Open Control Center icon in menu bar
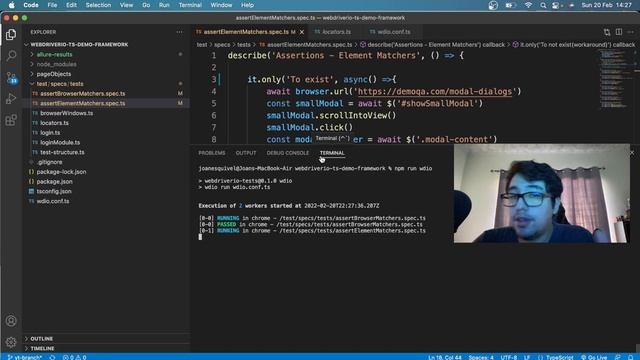 556,5
